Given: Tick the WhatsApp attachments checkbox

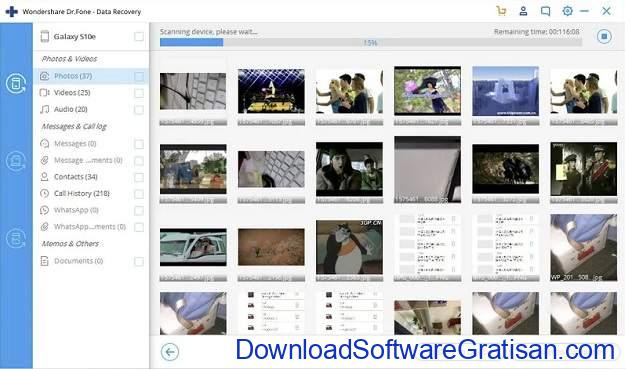Looking at the screenshot, I should pos(139,227).
